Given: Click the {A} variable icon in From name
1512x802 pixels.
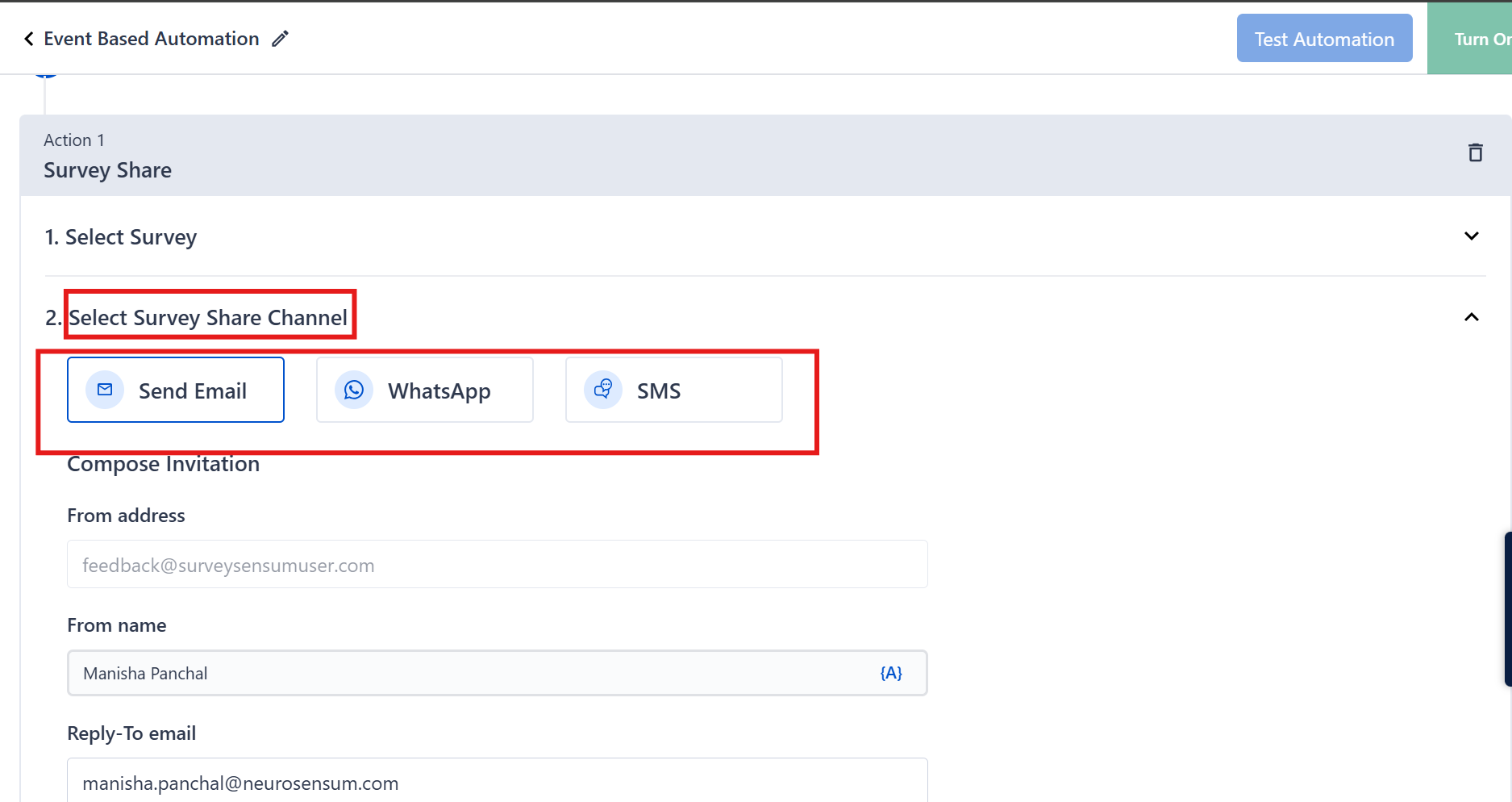Looking at the screenshot, I should click(890, 673).
